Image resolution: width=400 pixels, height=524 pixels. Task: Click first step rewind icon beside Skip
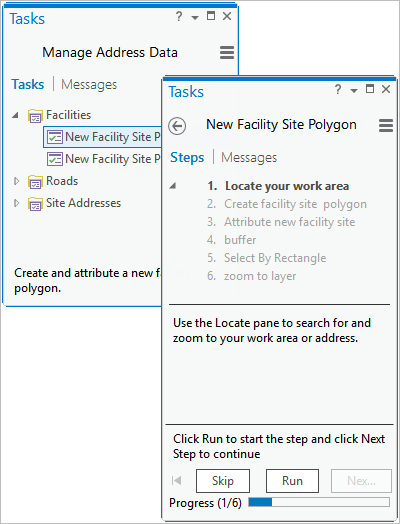[176, 481]
